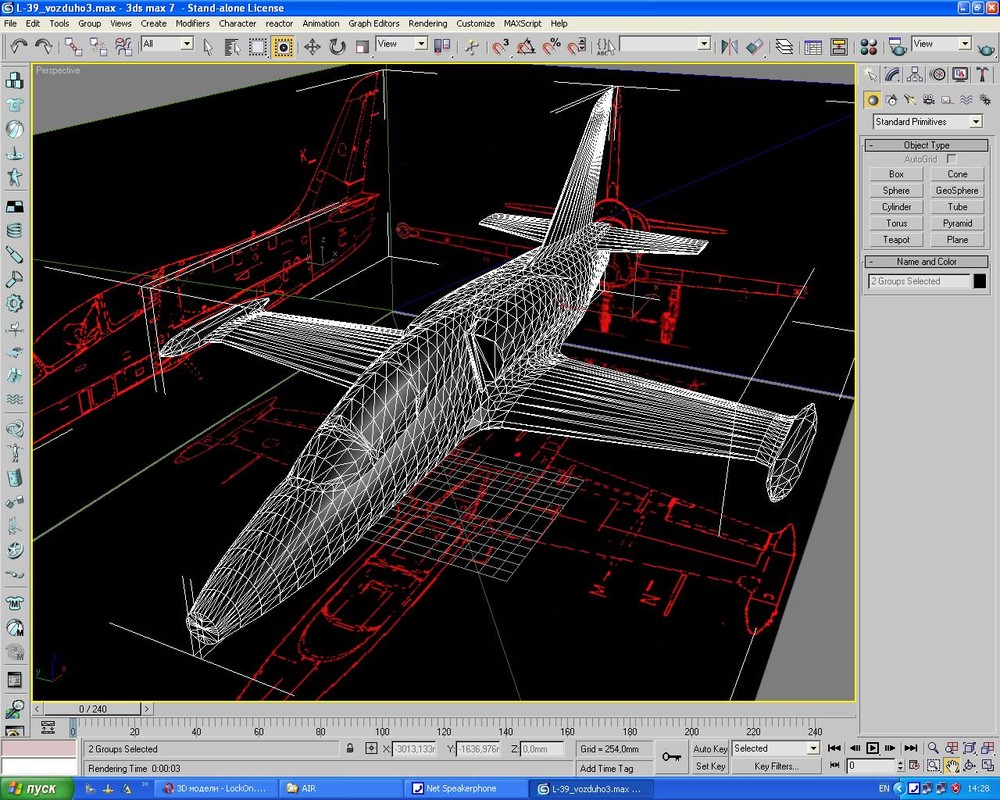Click the Key Filters button
The width and height of the screenshot is (1000, 800).
click(x=776, y=767)
